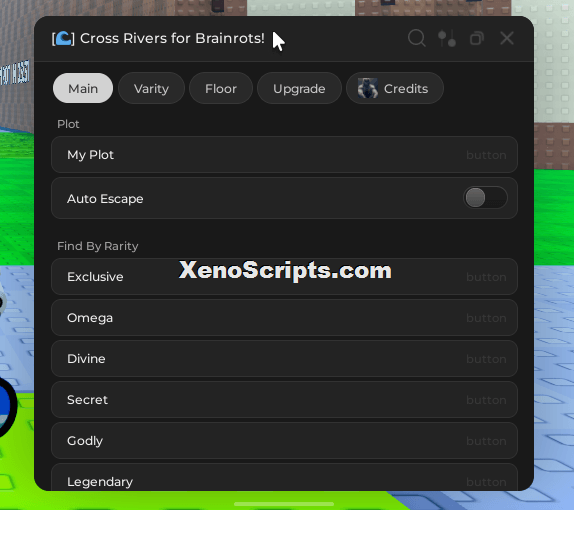Enable the Auto Escape toggle
This screenshot has height=540, width=574.
tap(485, 198)
